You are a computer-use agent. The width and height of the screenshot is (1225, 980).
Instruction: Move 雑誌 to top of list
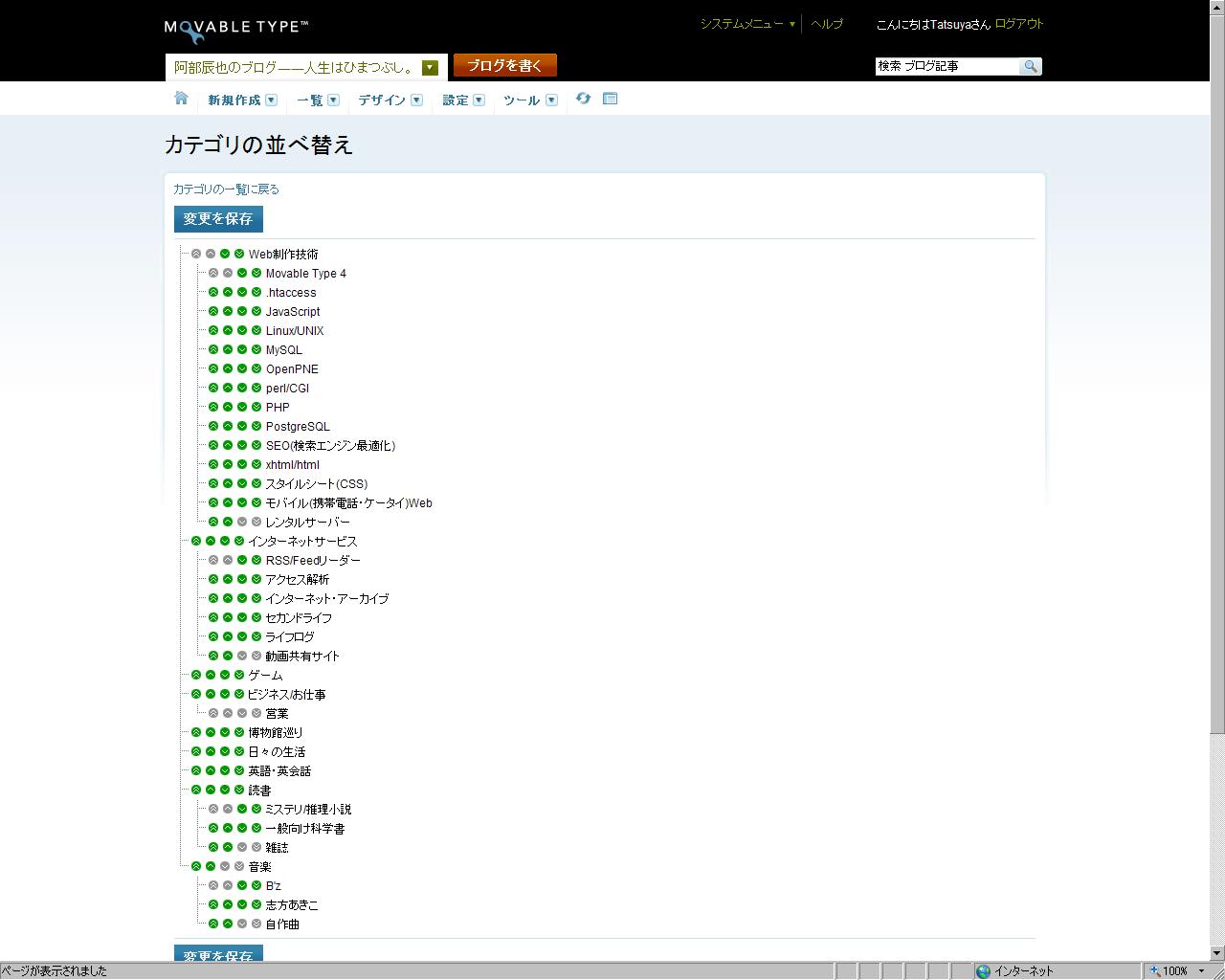click(213, 847)
